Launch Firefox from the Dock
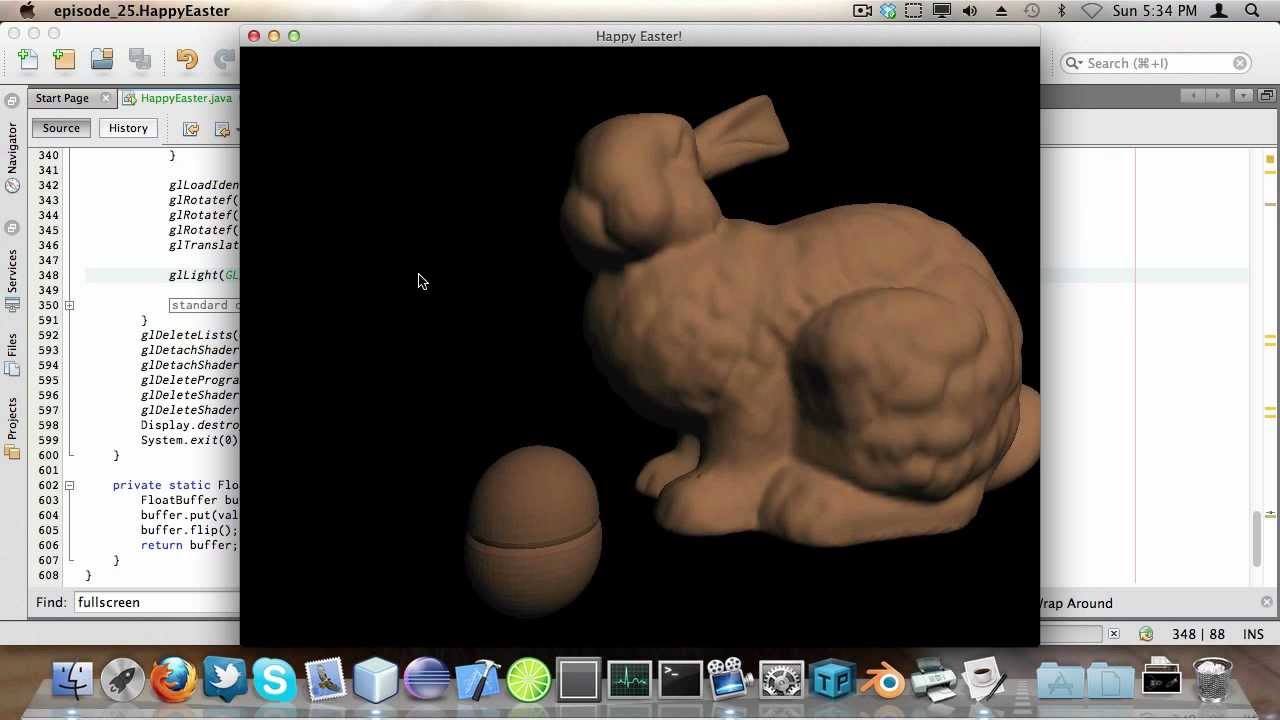Image resolution: width=1280 pixels, height=720 pixels. click(x=173, y=680)
